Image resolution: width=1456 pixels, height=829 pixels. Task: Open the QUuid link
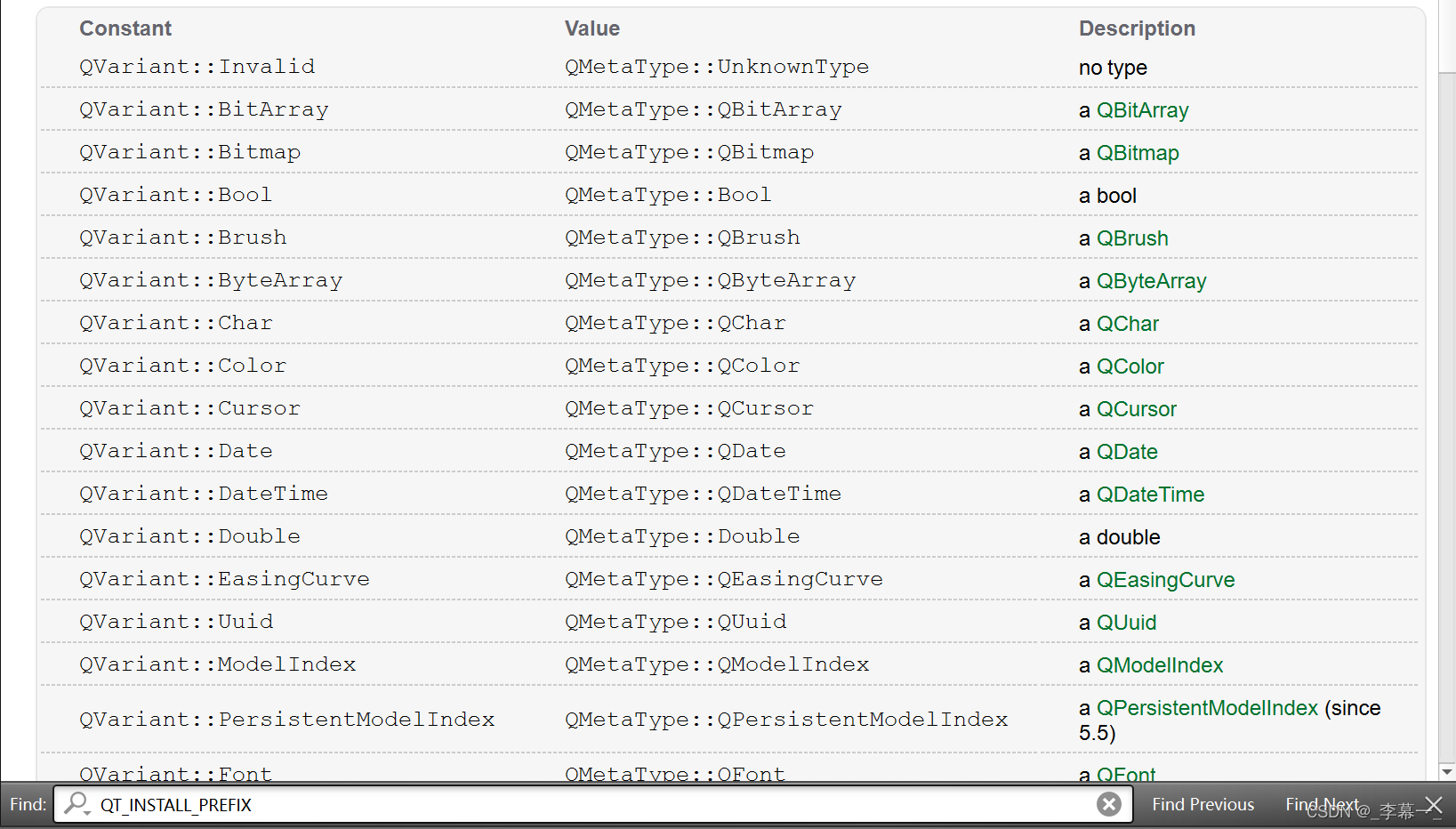pyautogui.click(x=1126, y=623)
